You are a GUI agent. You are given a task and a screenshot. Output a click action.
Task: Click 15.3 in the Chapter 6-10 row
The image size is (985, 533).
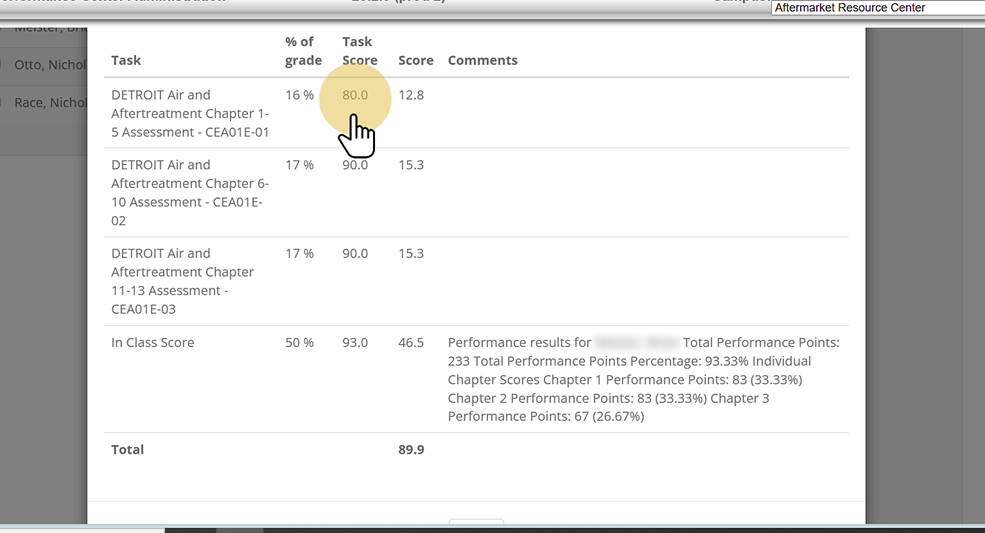click(x=411, y=165)
